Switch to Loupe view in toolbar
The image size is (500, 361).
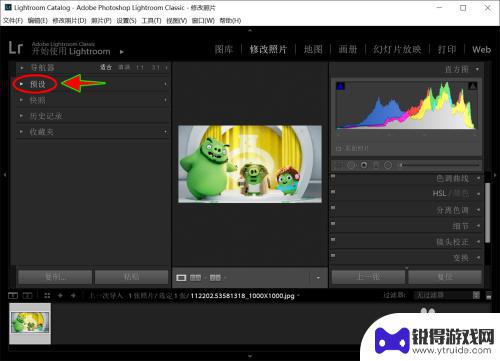[181, 277]
